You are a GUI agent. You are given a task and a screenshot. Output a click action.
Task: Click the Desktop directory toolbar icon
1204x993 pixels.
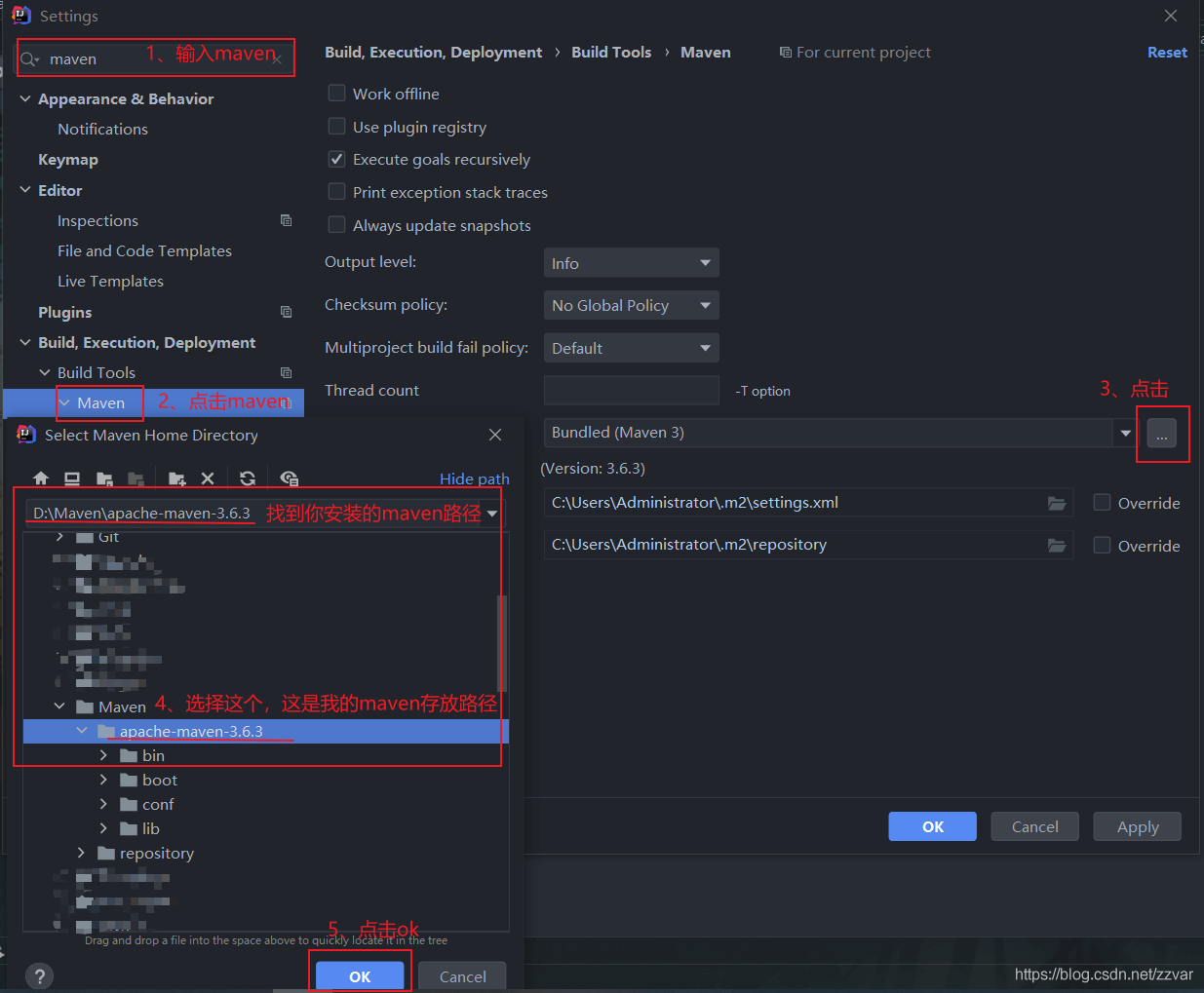72,478
